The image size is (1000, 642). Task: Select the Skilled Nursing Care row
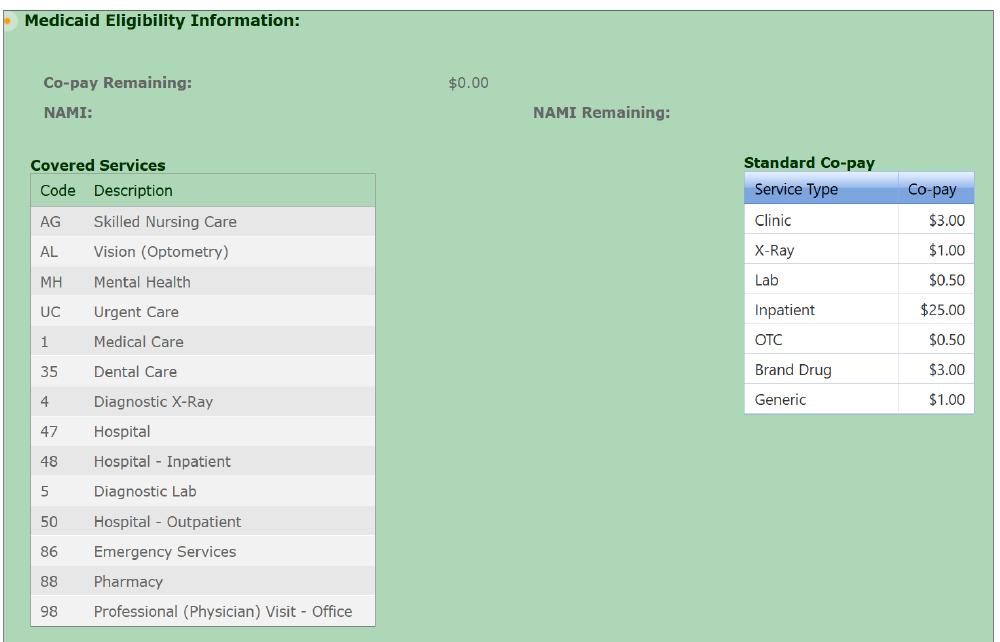click(x=203, y=222)
